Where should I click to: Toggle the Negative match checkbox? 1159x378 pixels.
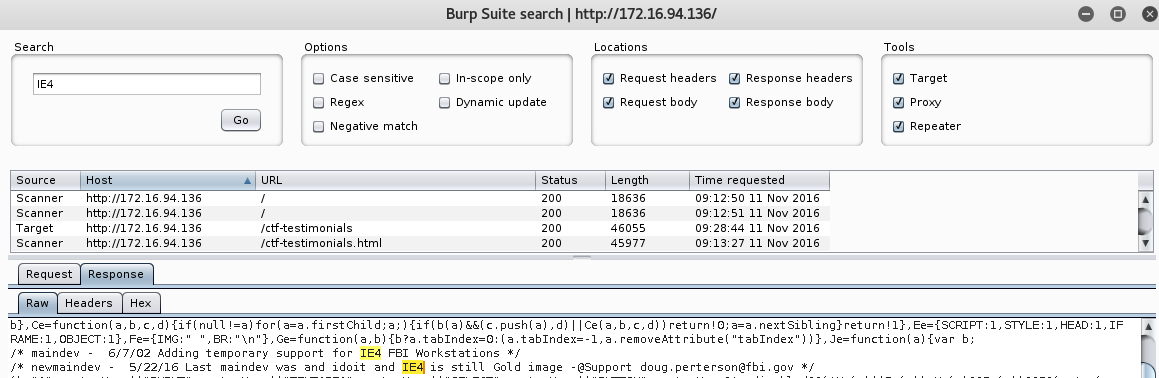319,126
